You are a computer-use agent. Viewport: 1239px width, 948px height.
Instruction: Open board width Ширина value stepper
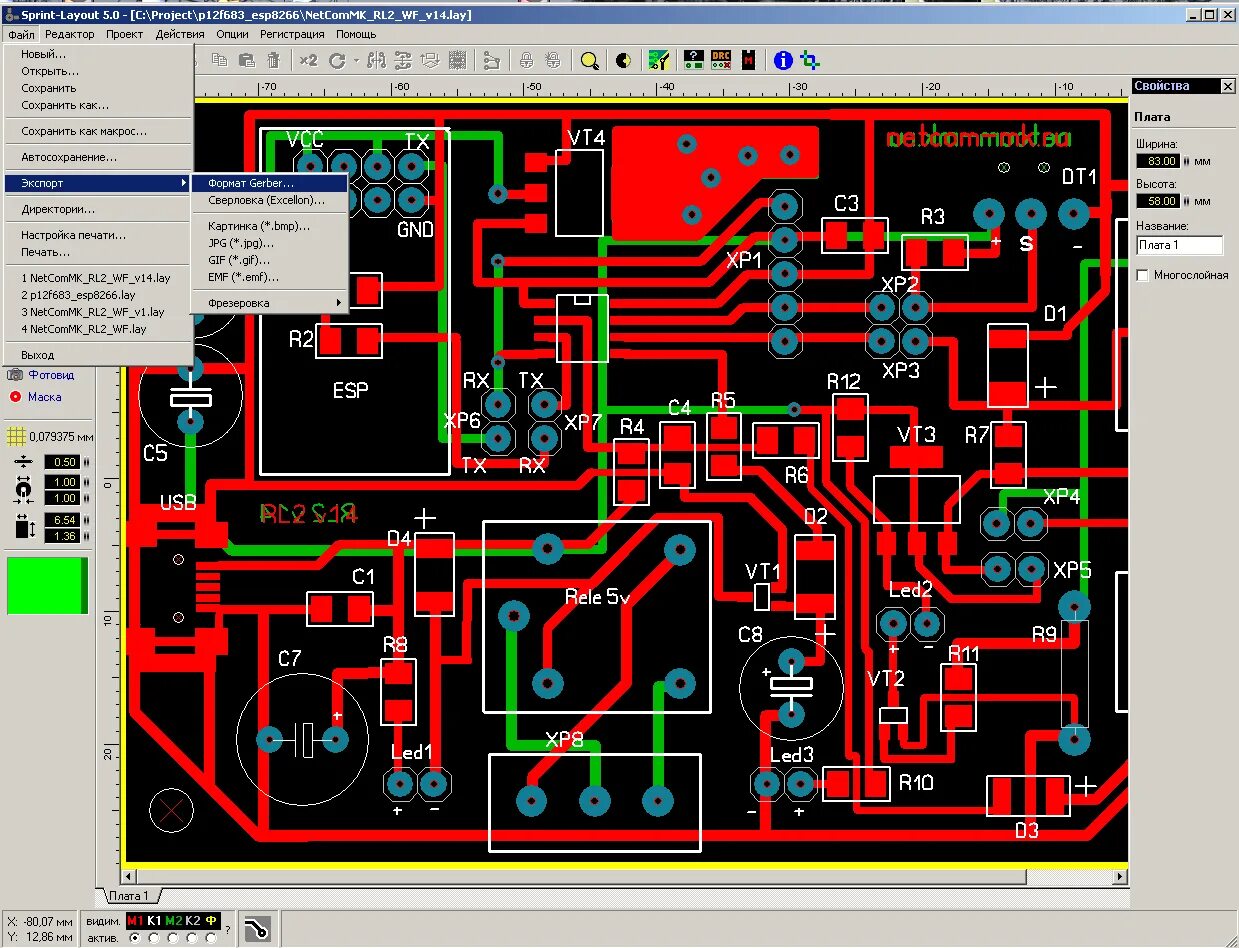point(1188,161)
